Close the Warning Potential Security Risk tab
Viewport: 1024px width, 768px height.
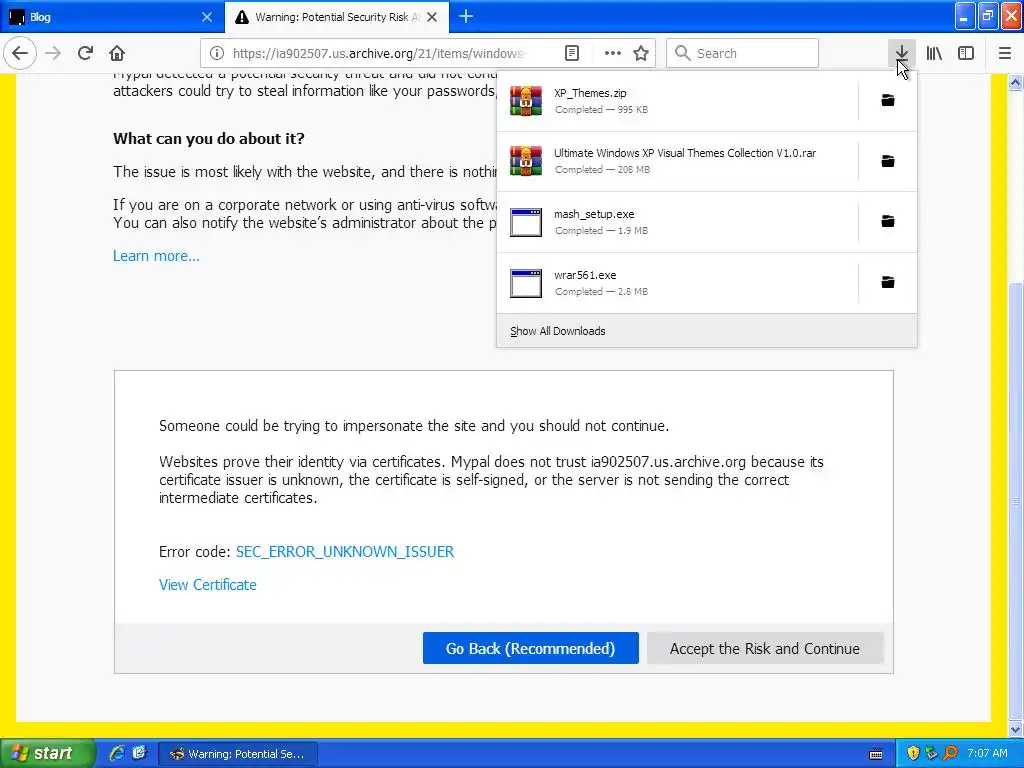pyautogui.click(x=432, y=17)
